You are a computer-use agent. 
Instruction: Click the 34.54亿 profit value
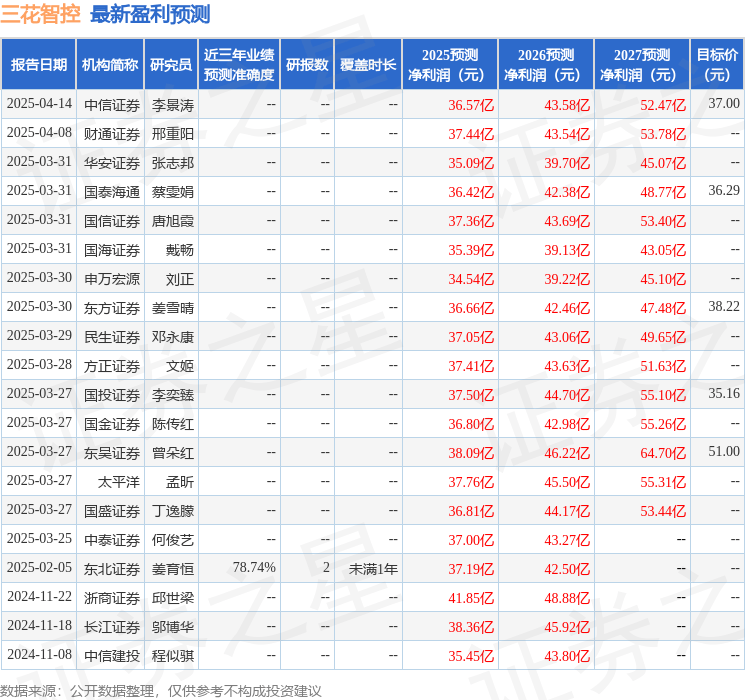pyautogui.click(x=471, y=279)
